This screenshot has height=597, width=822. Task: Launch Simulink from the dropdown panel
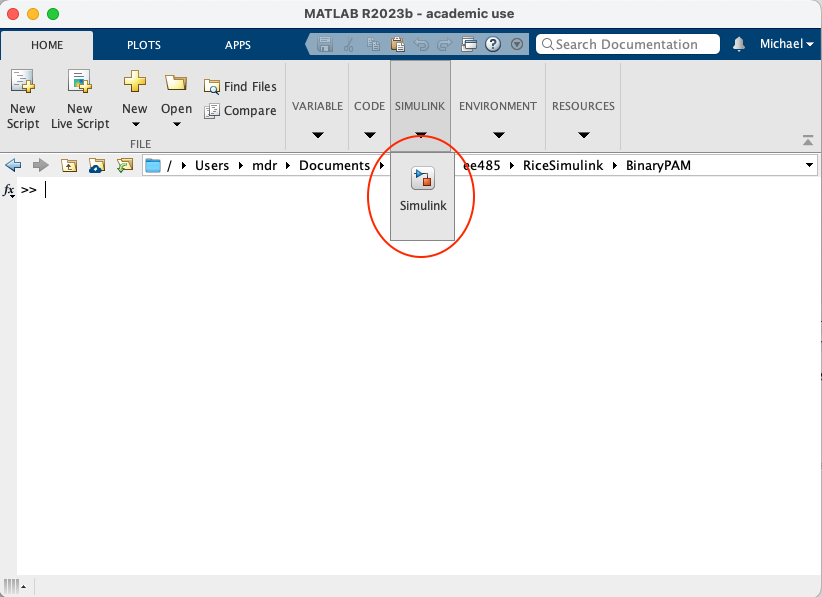(x=423, y=190)
